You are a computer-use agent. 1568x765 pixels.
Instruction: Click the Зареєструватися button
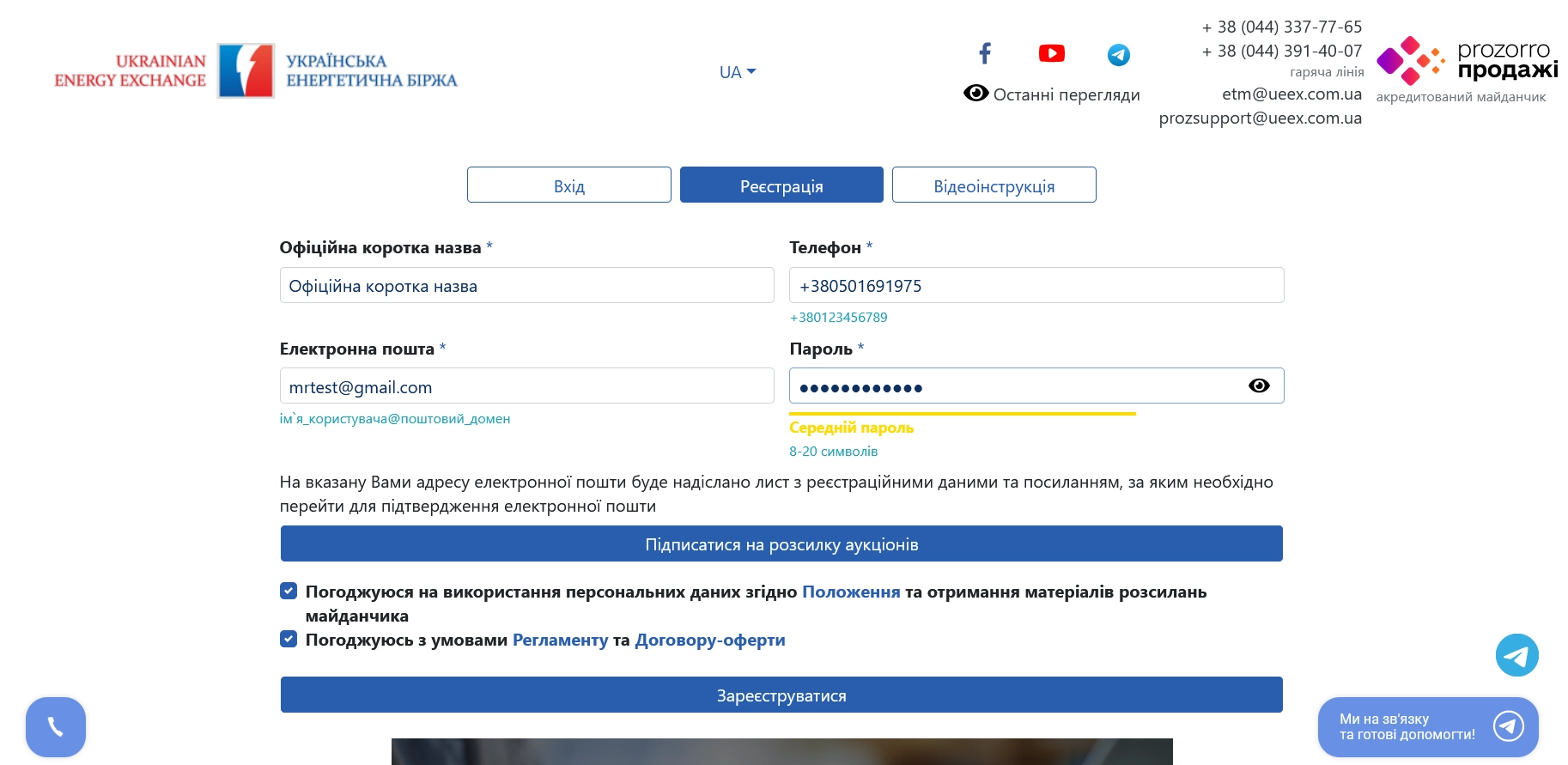[781, 695]
